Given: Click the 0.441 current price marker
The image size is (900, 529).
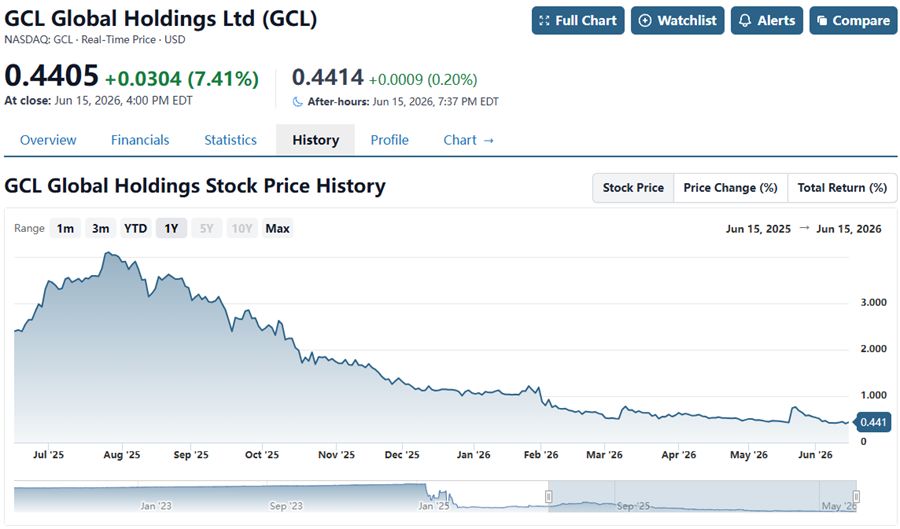Looking at the screenshot, I should pyautogui.click(x=872, y=422).
